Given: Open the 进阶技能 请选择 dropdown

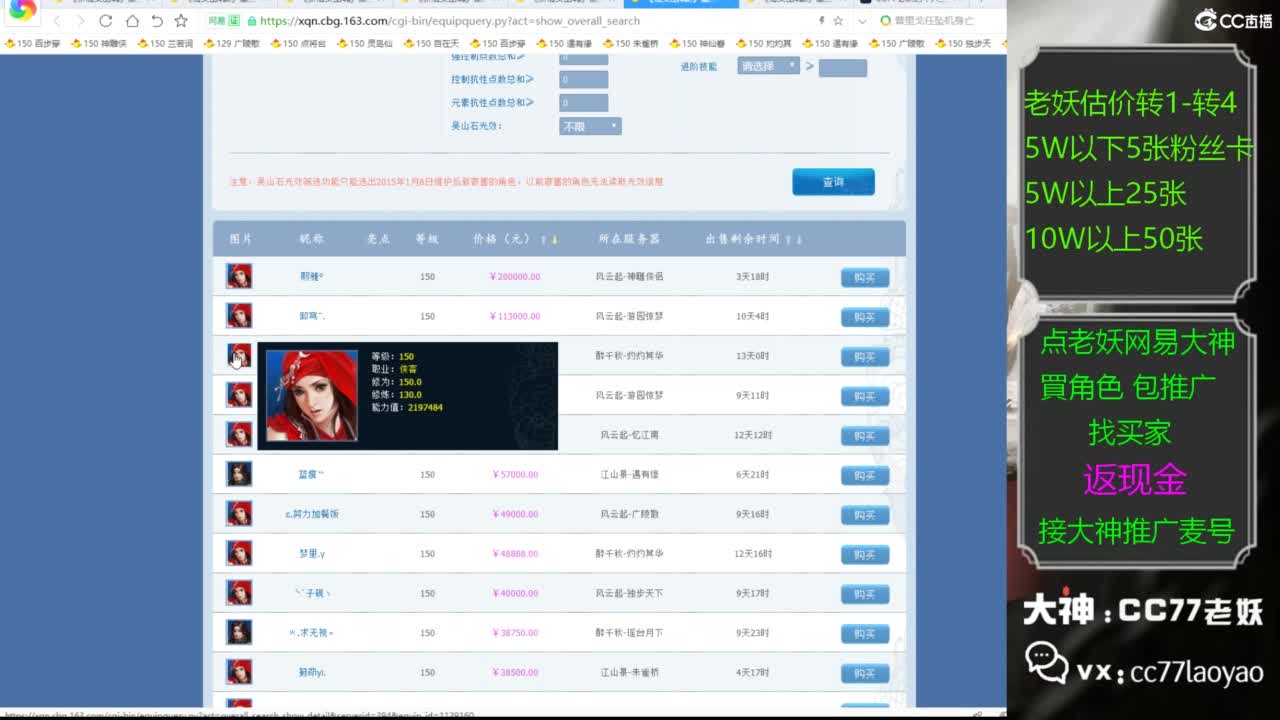Looking at the screenshot, I should click(x=766, y=65).
